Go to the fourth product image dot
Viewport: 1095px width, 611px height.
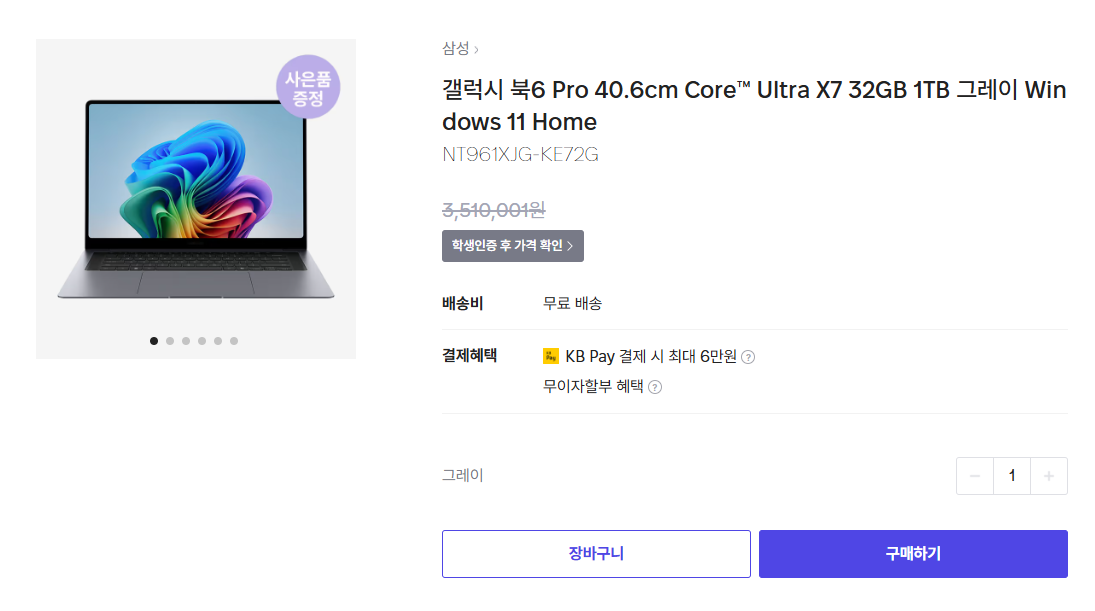[202, 341]
